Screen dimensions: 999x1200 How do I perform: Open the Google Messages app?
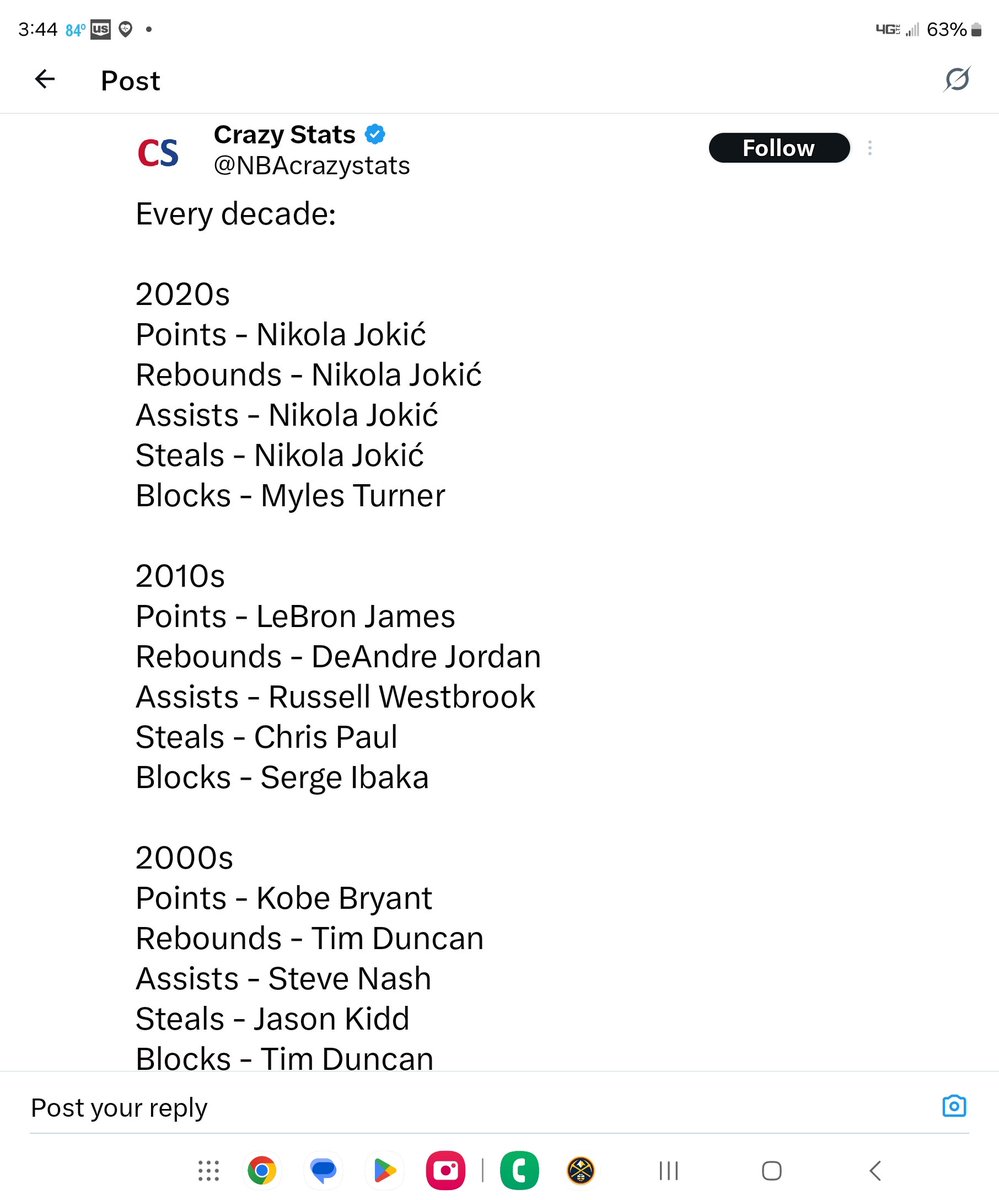[x=323, y=1170]
